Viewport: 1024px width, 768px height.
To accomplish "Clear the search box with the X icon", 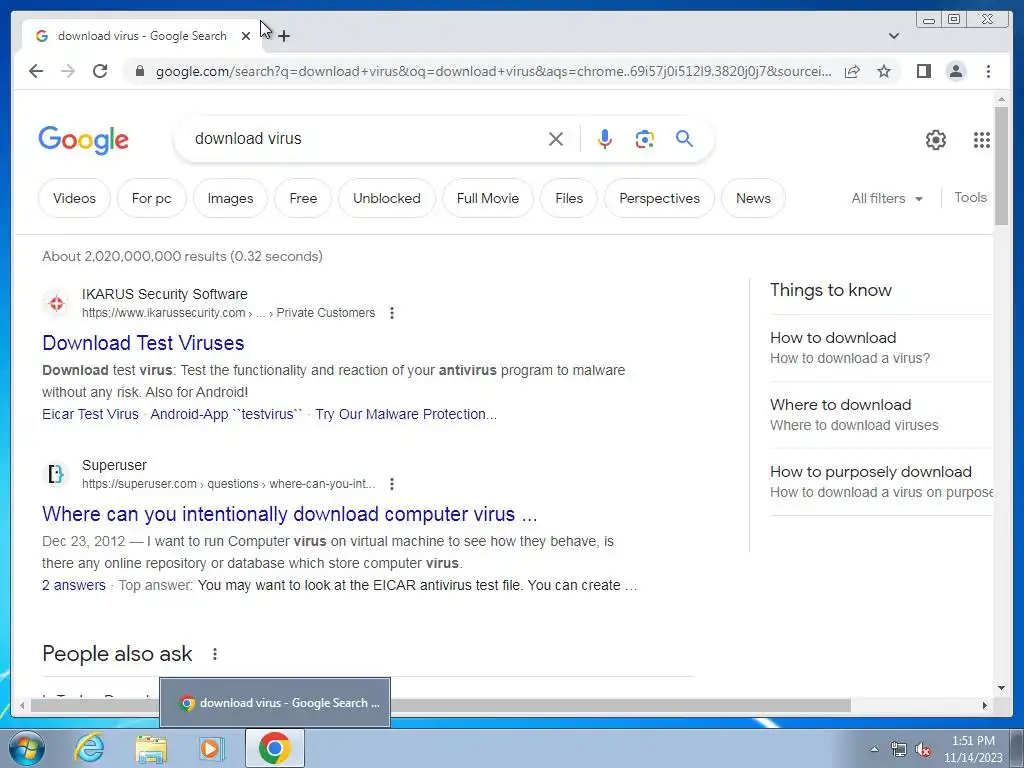I will pos(556,139).
